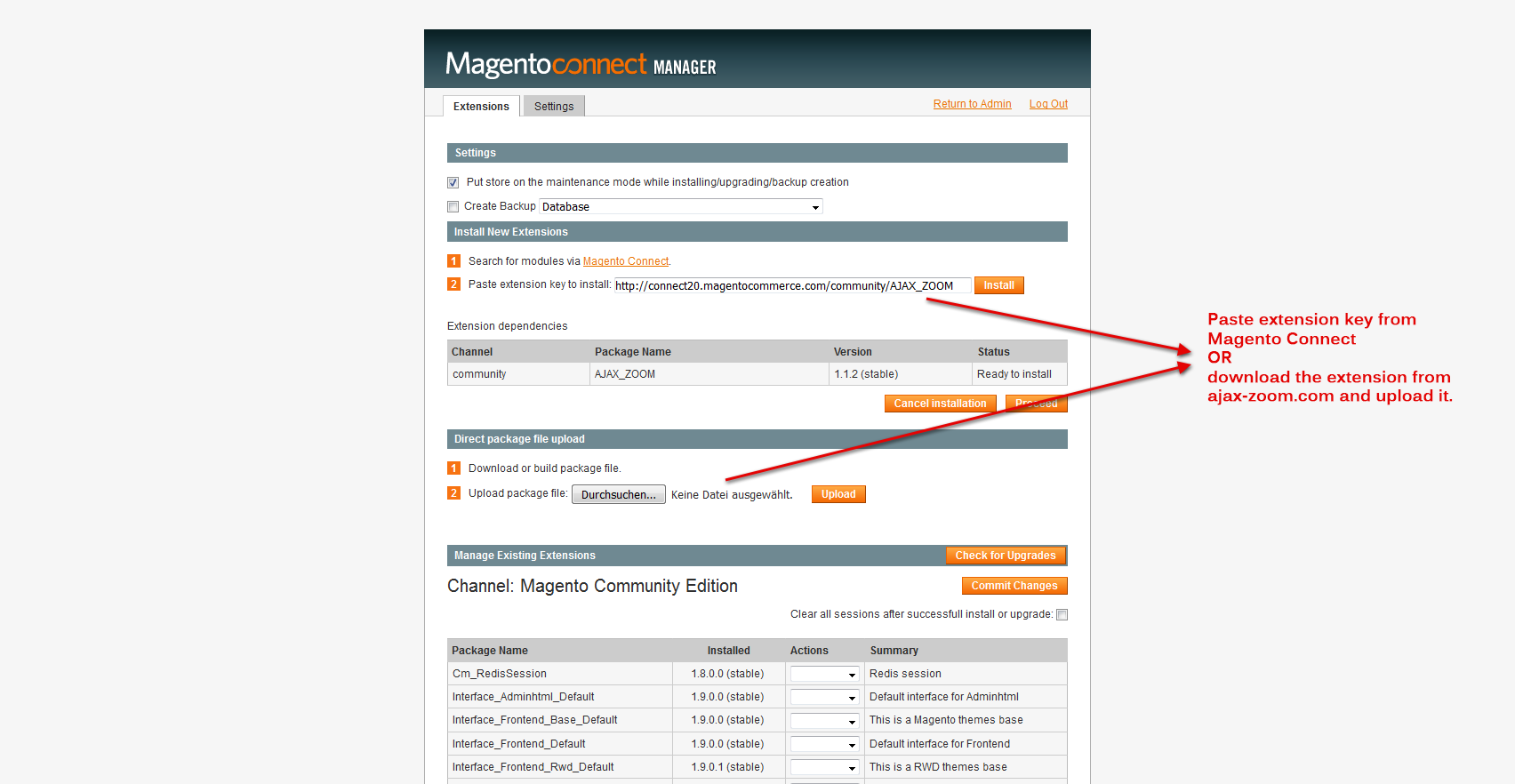
Task: Click the Cancel installation button
Action: click(940, 404)
